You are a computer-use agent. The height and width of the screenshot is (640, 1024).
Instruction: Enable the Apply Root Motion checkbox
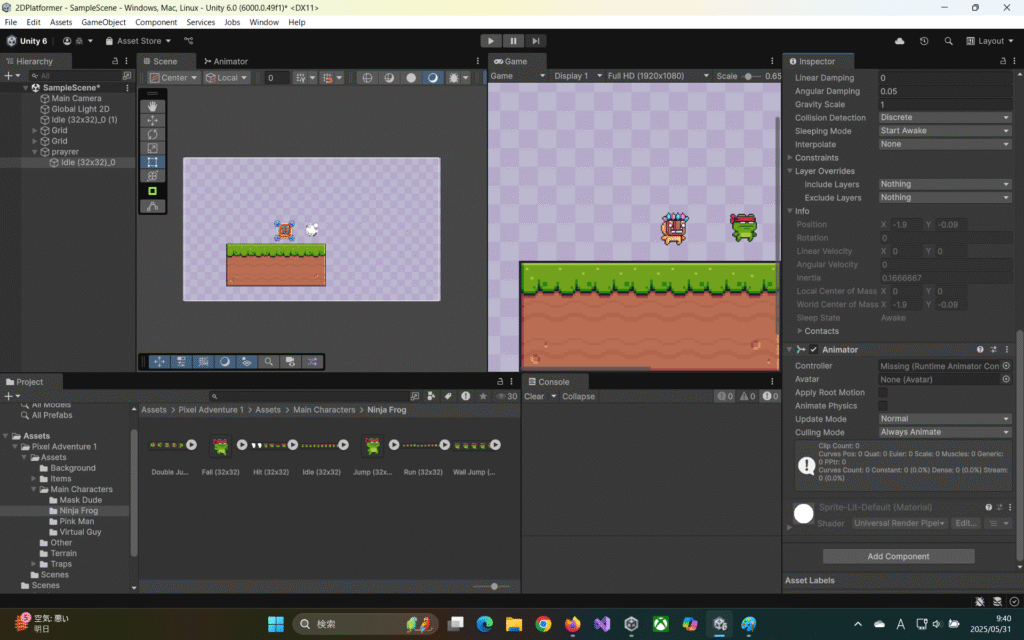point(883,392)
